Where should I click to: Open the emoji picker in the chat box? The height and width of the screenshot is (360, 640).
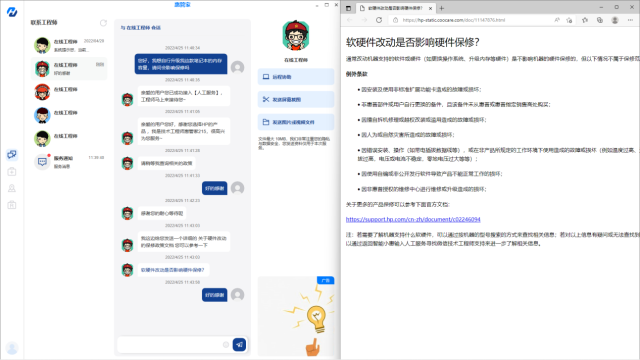(226, 344)
